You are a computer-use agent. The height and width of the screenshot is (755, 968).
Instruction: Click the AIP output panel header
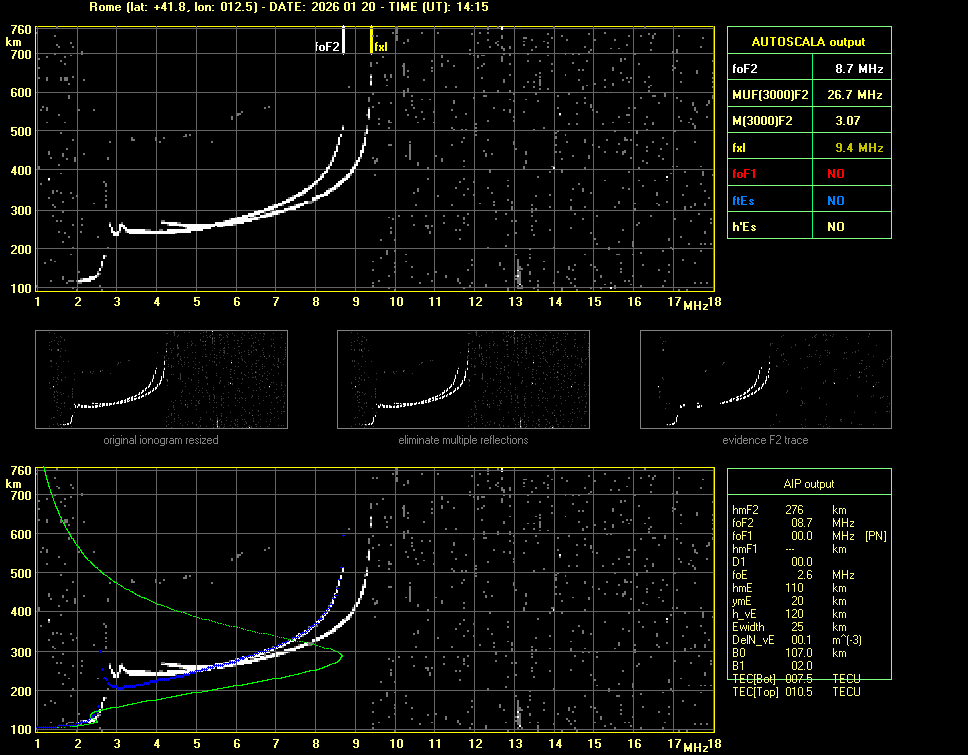coord(809,484)
